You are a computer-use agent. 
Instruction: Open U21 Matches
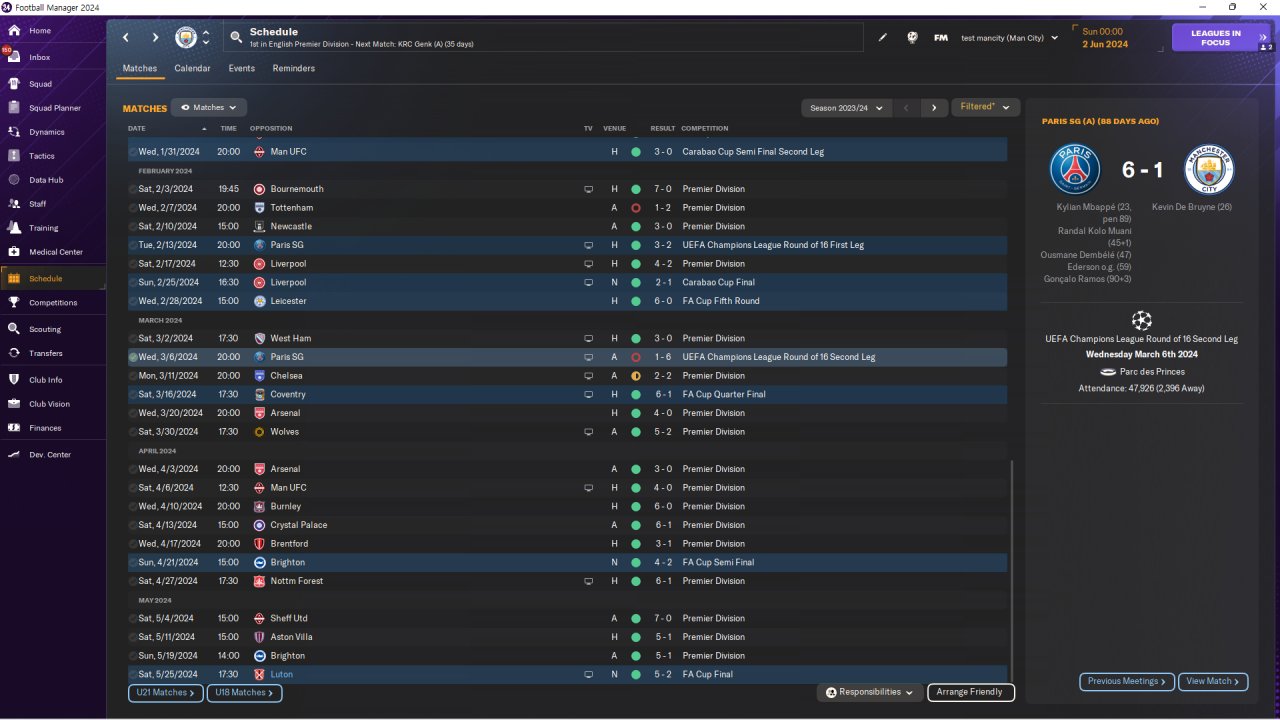[x=165, y=693]
